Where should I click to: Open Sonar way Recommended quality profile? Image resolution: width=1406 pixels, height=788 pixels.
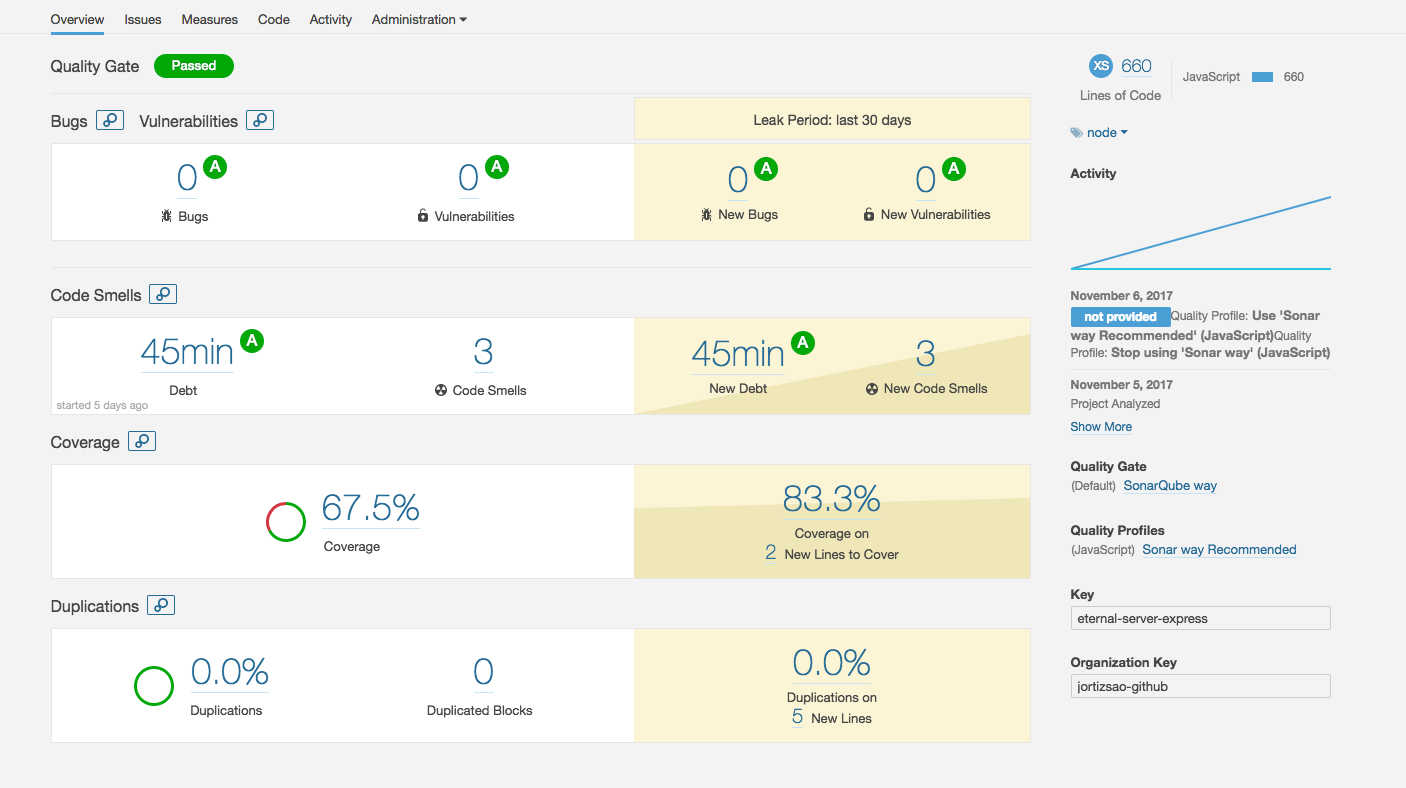(x=1219, y=549)
